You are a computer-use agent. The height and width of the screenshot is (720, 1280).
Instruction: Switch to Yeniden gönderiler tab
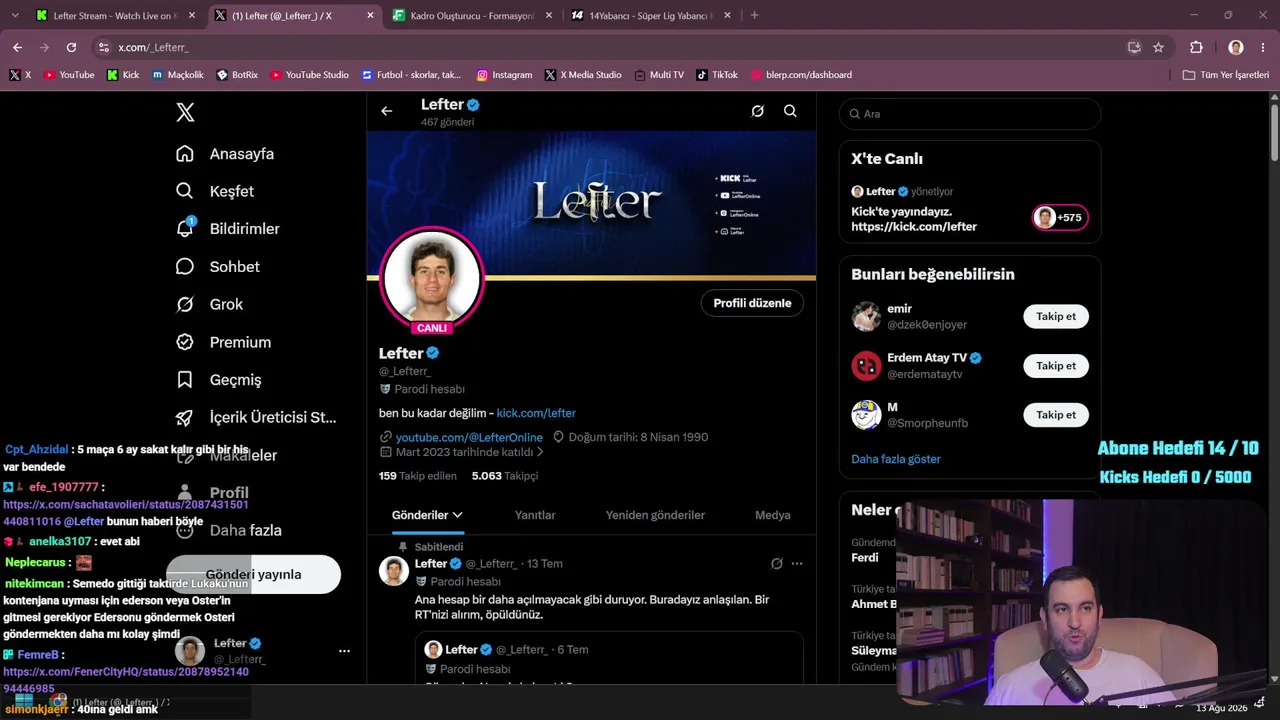pos(655,515)
